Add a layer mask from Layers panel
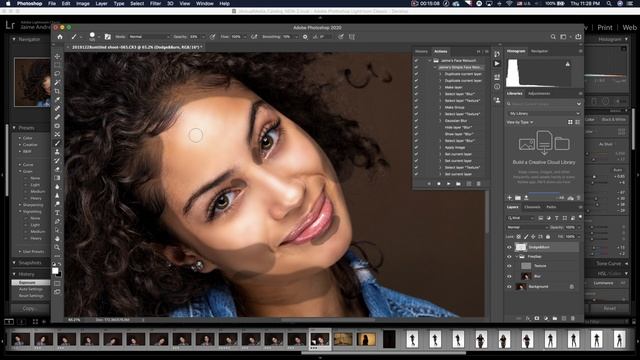 [x=537, y=318]
